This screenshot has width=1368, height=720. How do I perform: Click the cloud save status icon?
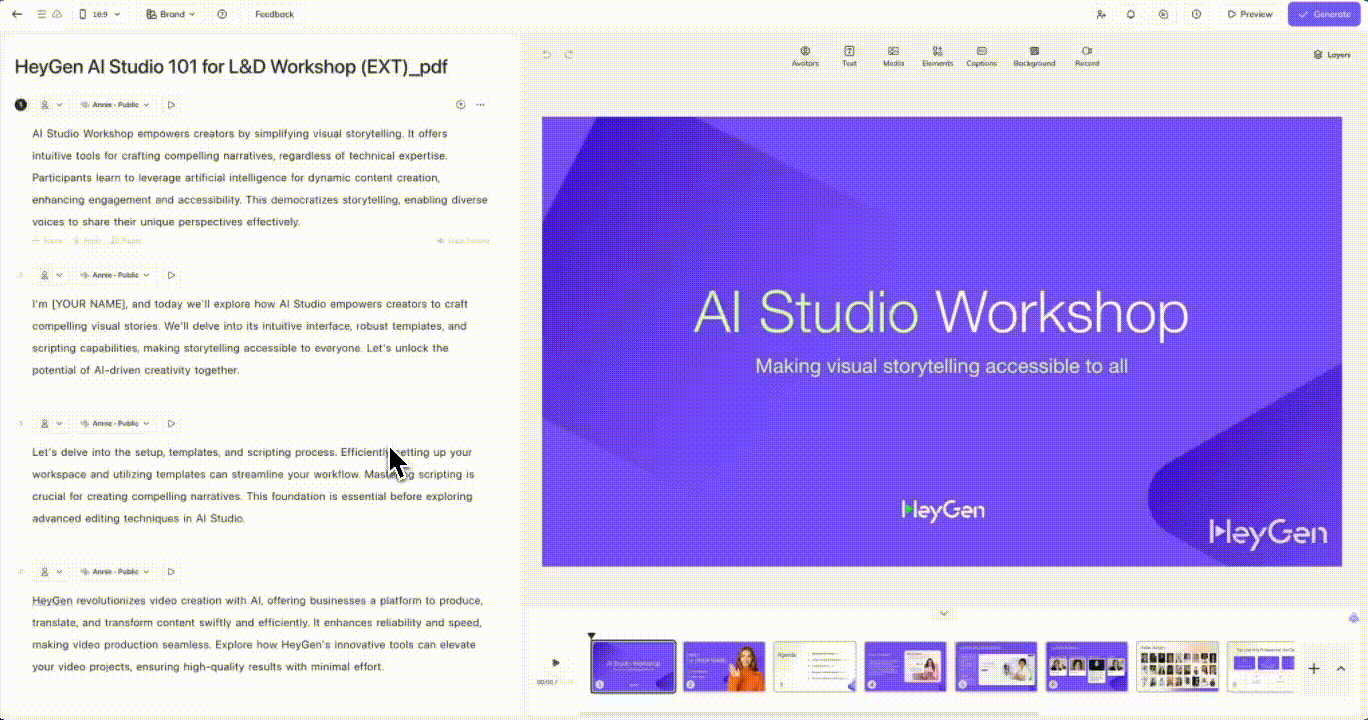click(x=56, y=14)
